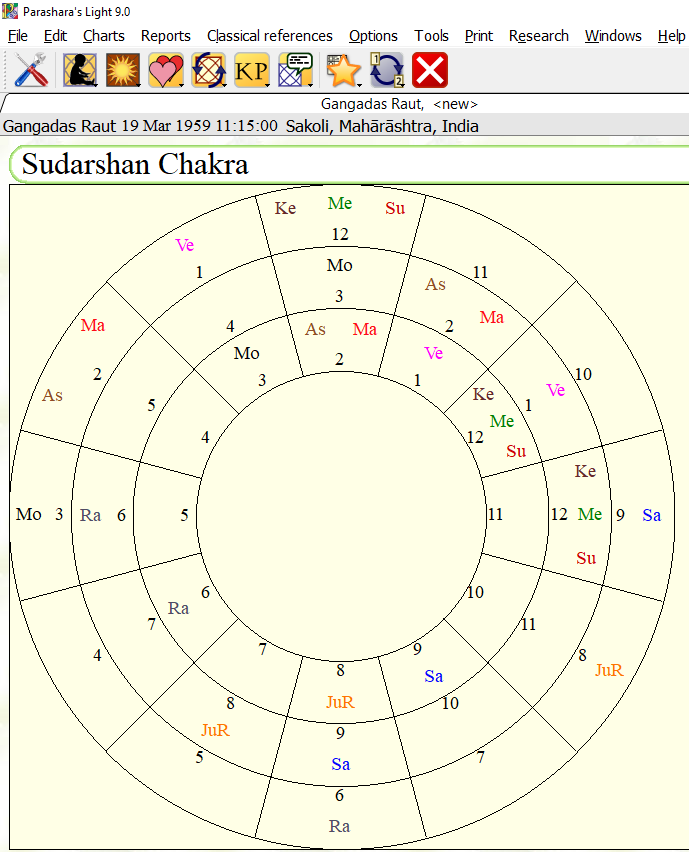Screen dimensions: 689x852
Task: Open the hearts compatibility icon
Action: coord(164,71)
